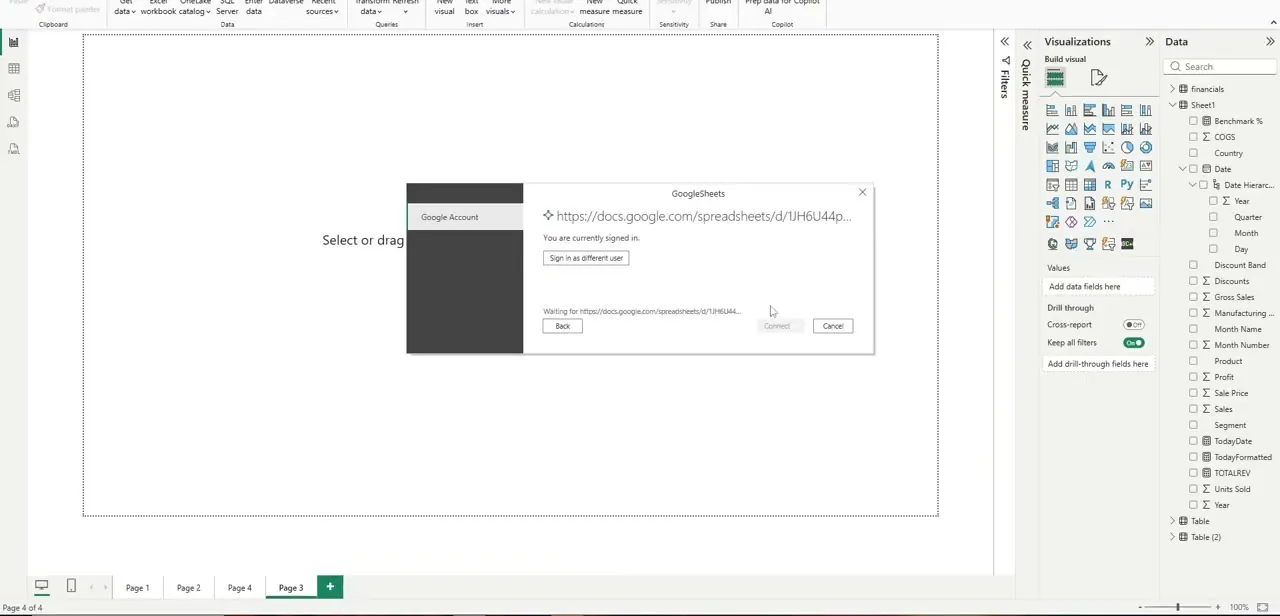This screenshot has width=1280, height=616.
Task: Switch to Page 4 tab
Action: pos(239,588)
